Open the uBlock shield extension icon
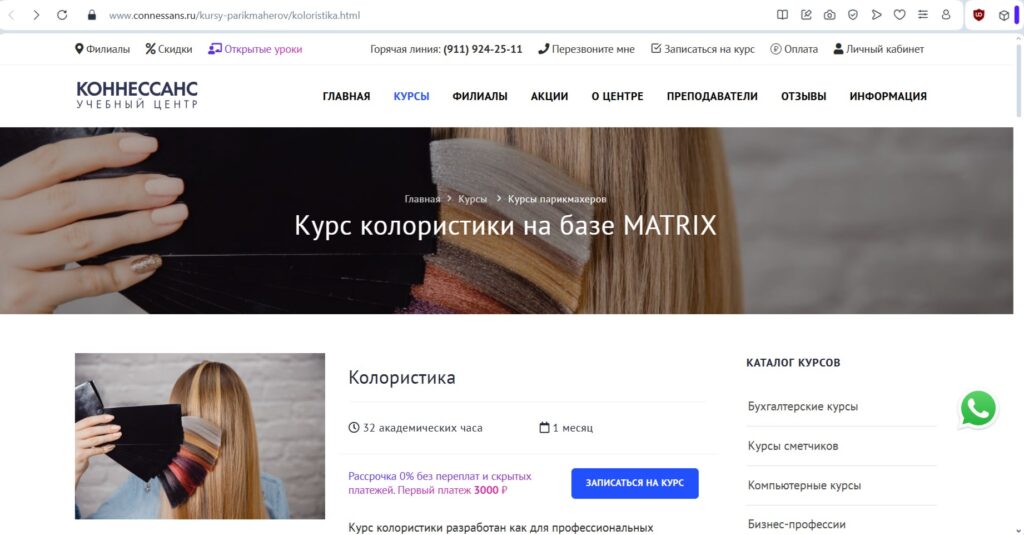Viewport: 1024px width, 535px height. pyautogui.click(x=978, y=15)
